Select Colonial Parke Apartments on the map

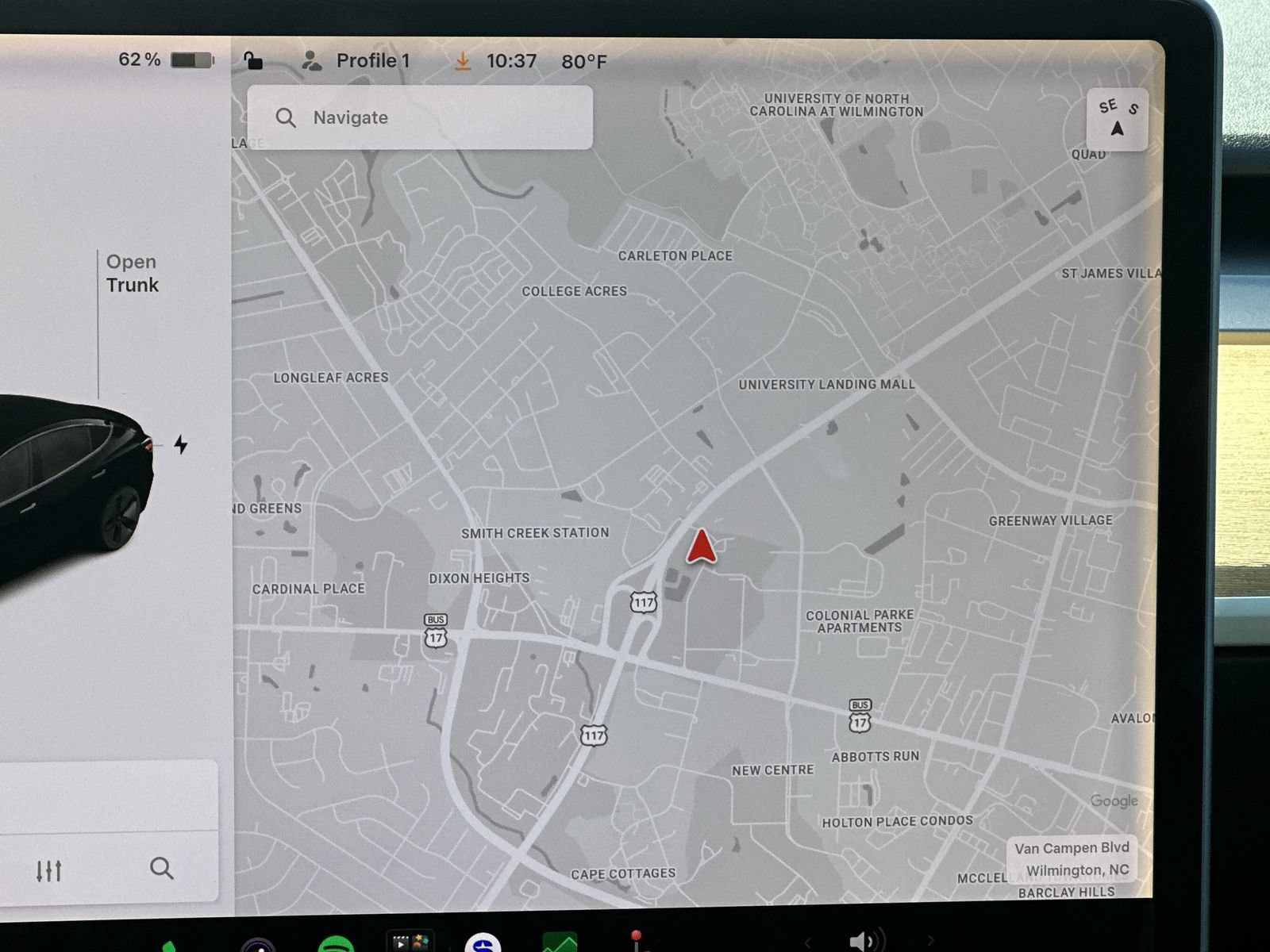[x=860, y=621]
